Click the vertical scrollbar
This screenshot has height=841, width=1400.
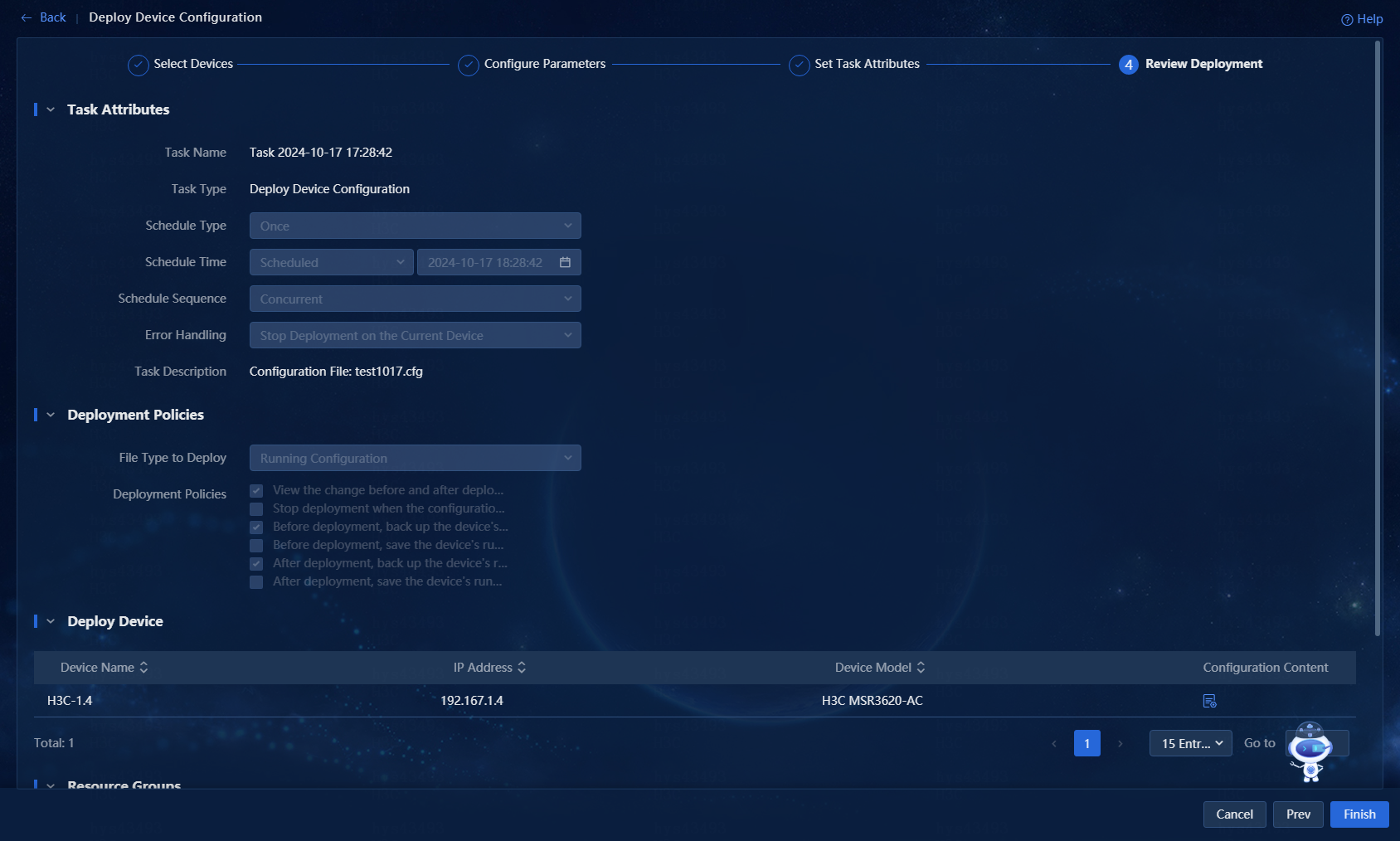[1378, 338]
